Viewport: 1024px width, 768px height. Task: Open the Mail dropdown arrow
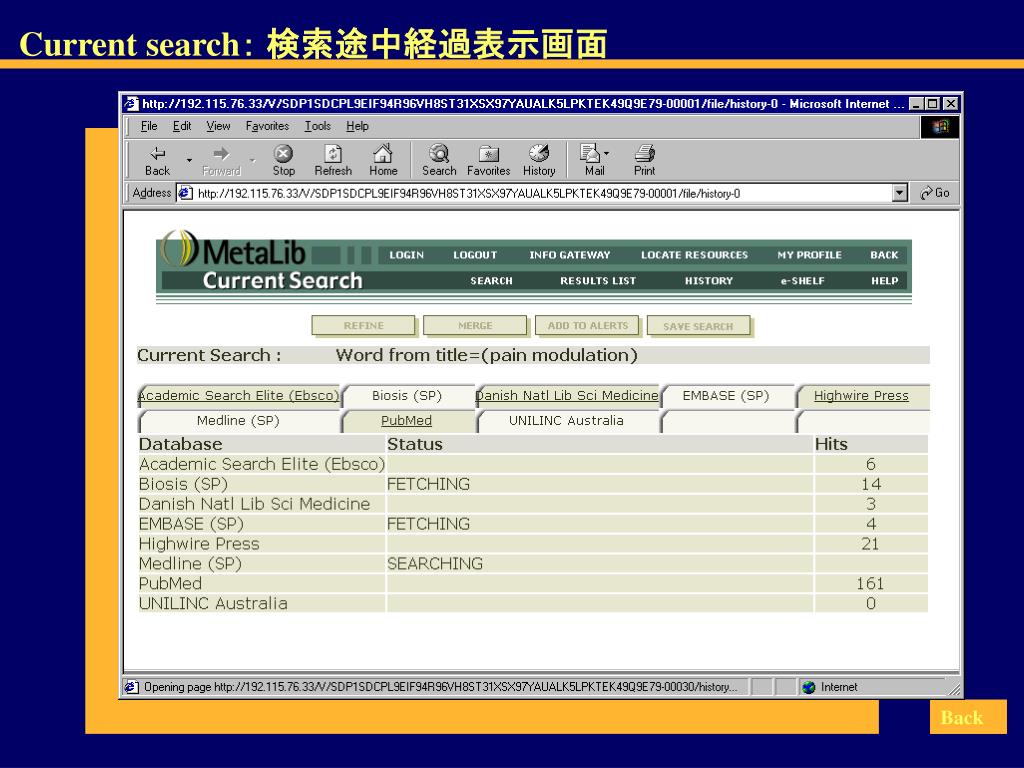(x=607, y=153)
